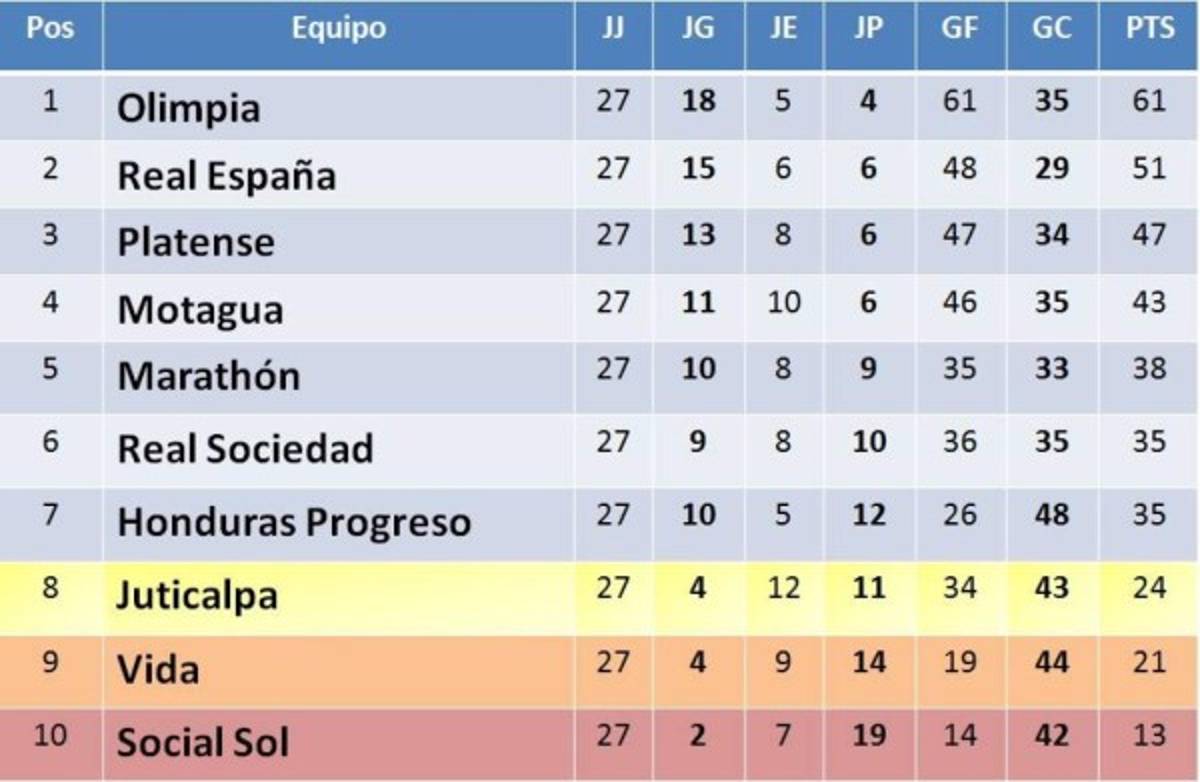Select the Motagua row name
The image size is (1200, 782).
[200, 310]
